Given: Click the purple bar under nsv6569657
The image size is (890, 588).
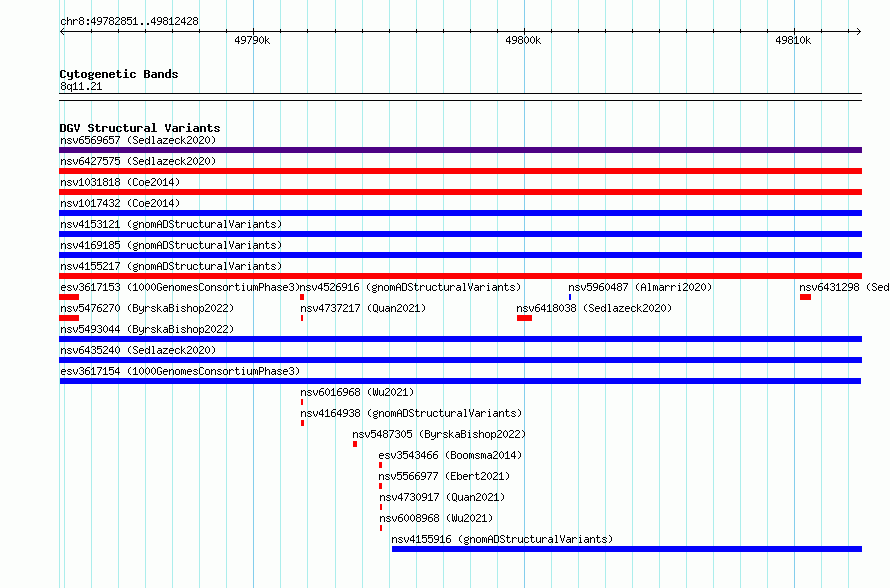Looking at the screenshot, I should point(460,150).
